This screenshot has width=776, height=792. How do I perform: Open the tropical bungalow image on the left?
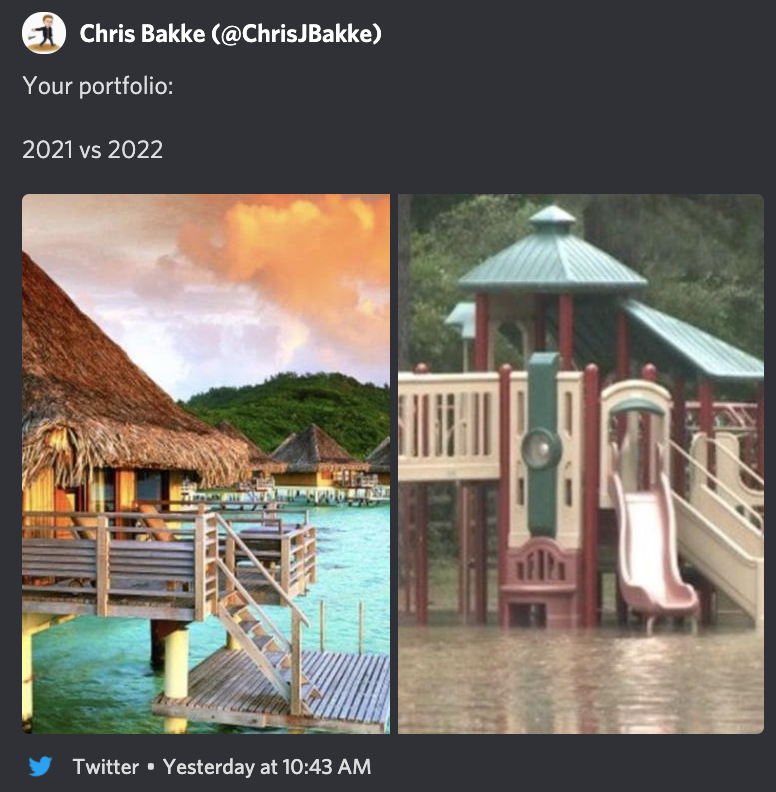pos(206,464)
